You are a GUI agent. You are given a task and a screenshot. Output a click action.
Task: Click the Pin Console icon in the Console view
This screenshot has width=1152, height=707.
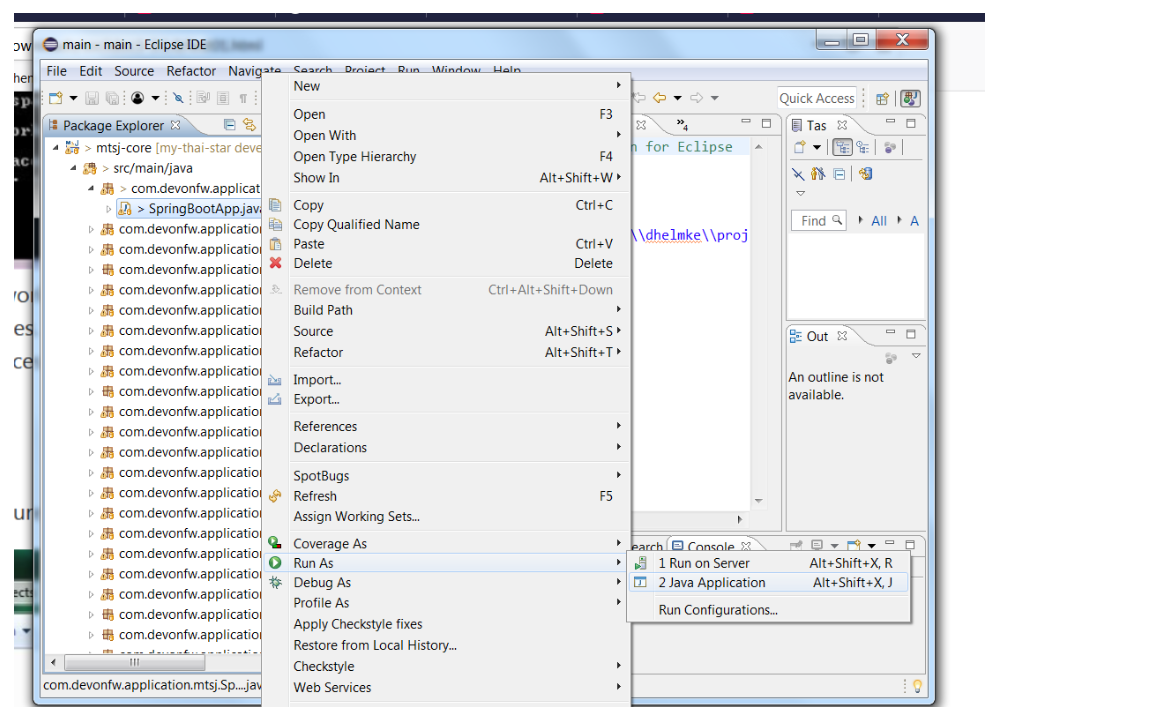796,545
